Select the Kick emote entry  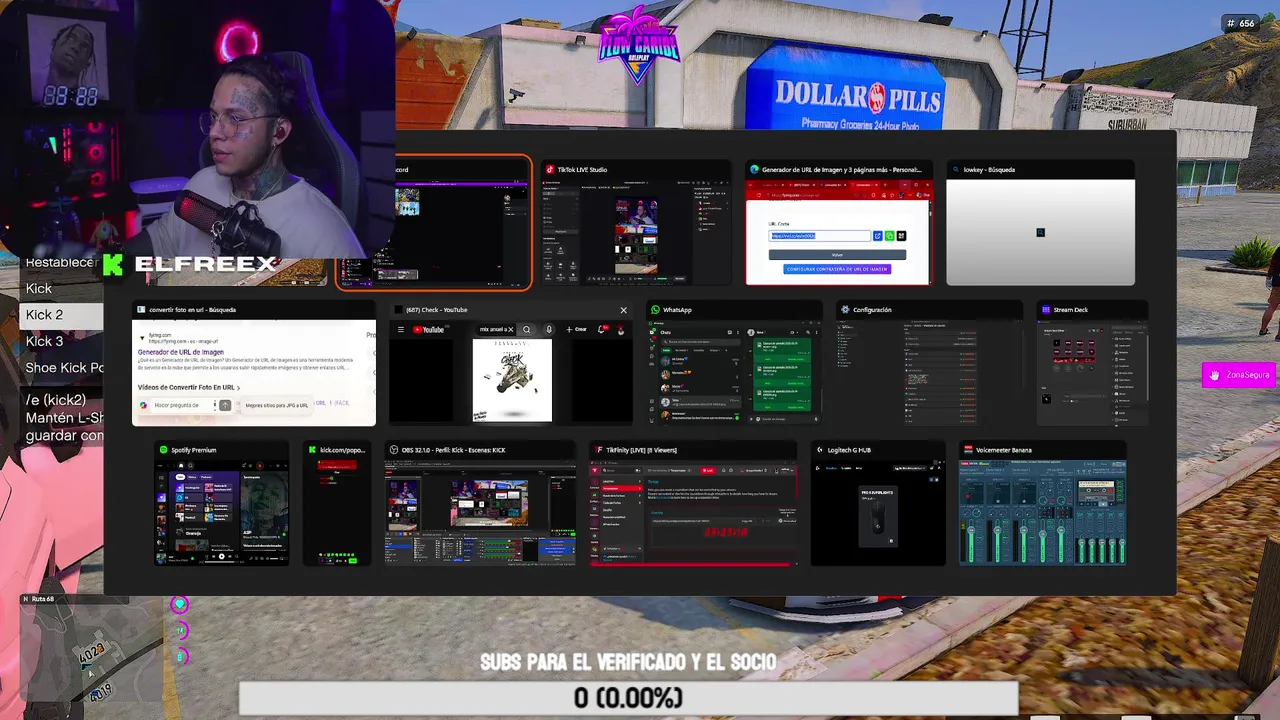(x=62, y=288)
